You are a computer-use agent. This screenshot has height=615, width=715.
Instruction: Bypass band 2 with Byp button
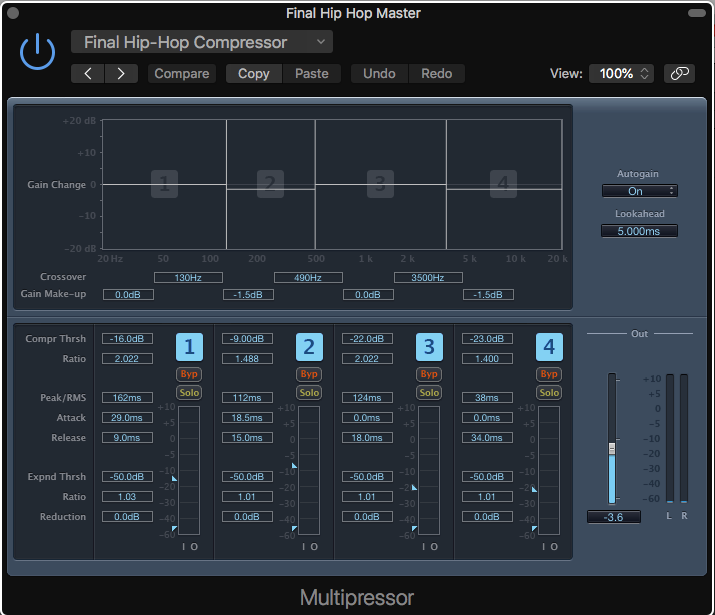pyautogui.click(x=309, y=374)
